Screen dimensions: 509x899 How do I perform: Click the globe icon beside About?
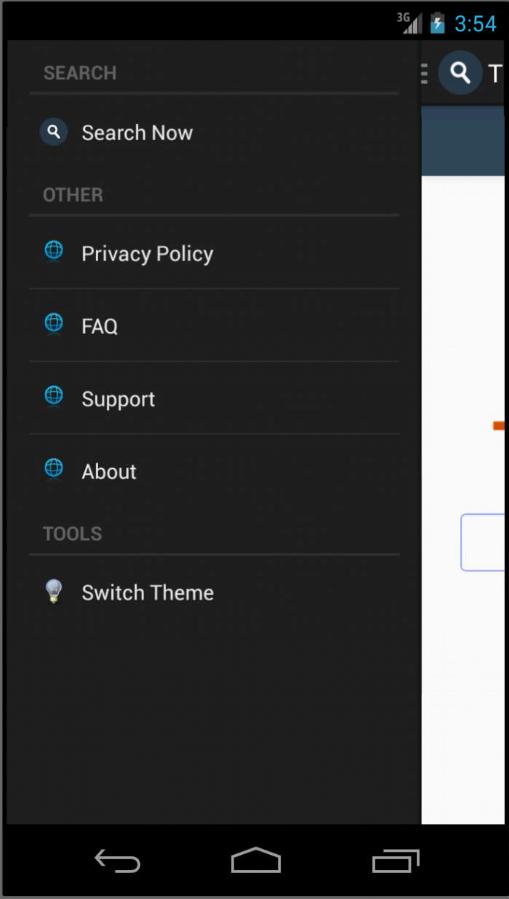click(54, 468)
